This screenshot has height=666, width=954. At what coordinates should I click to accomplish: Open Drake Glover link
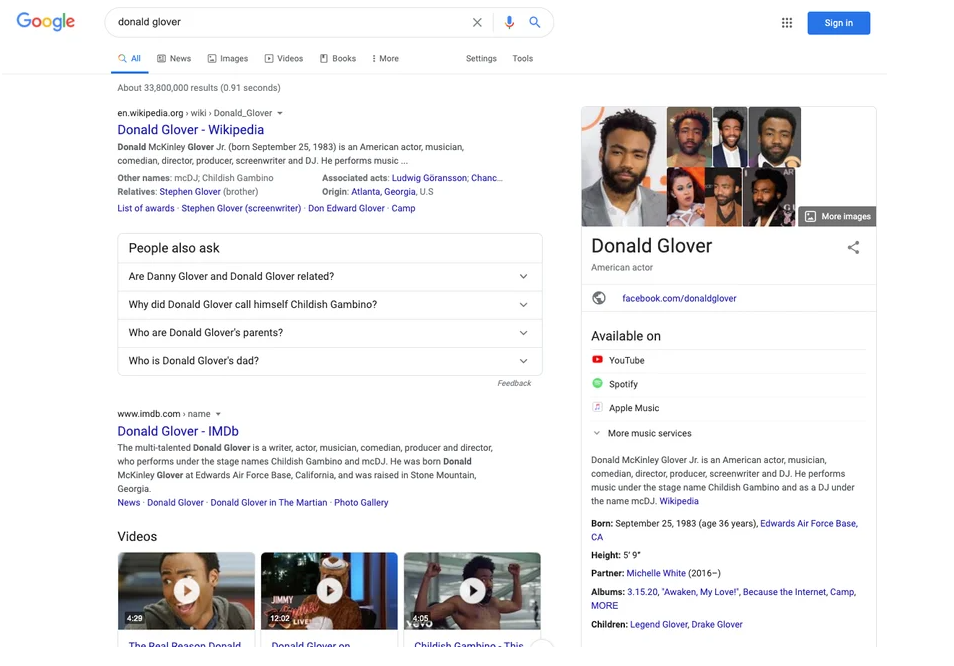click(717, 625)
